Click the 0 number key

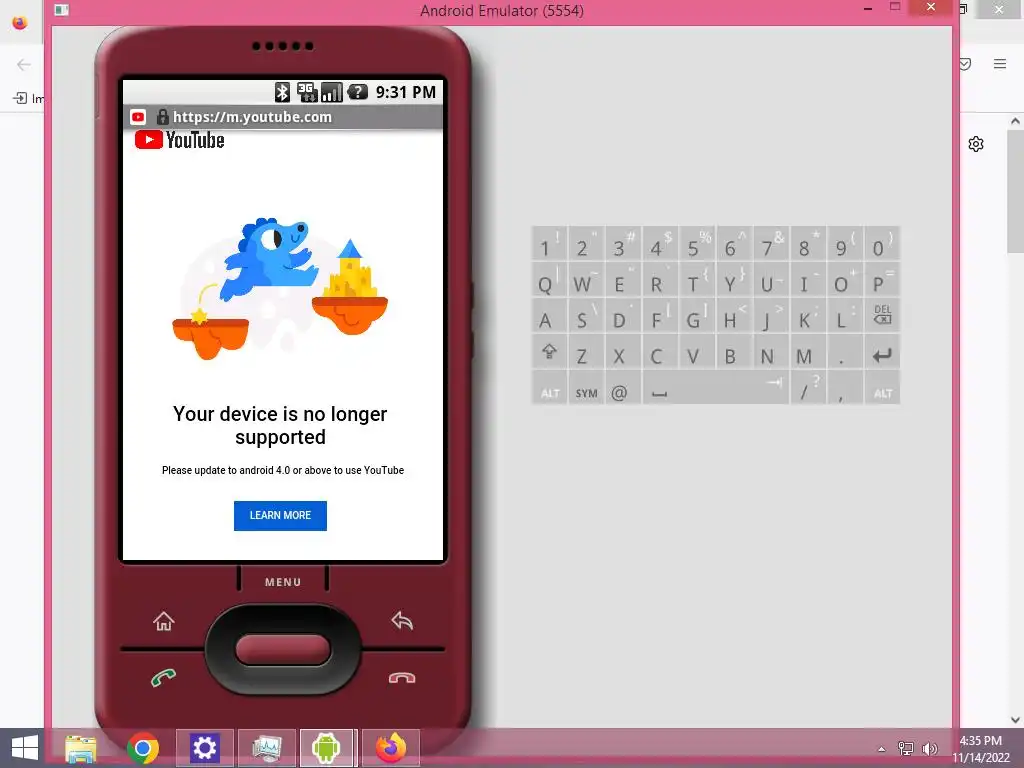click(882, 244)
